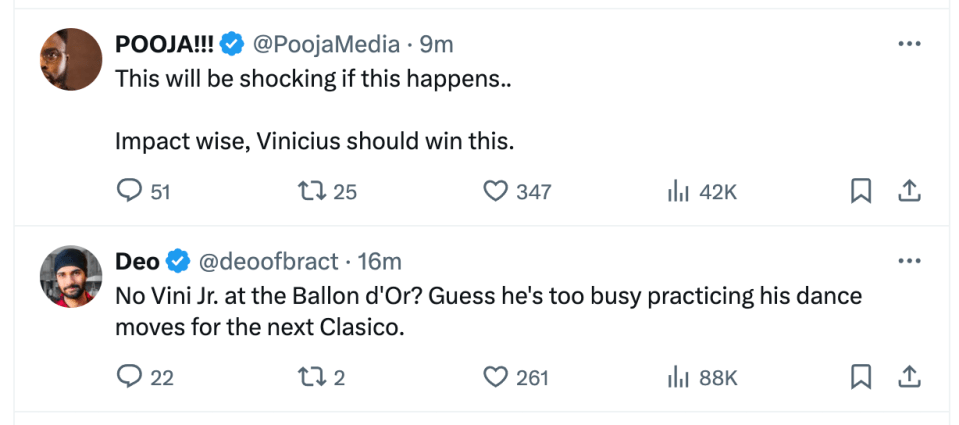
Task: Share Deo's tweet
Action: (909, 377)
